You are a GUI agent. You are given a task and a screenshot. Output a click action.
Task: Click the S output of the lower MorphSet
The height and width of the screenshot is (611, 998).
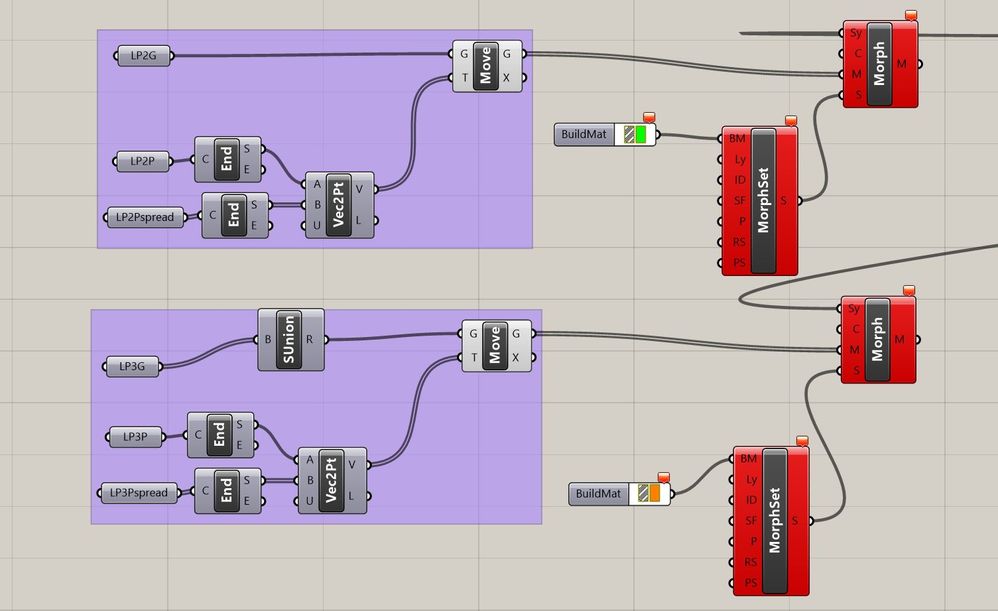pos(795,521)
